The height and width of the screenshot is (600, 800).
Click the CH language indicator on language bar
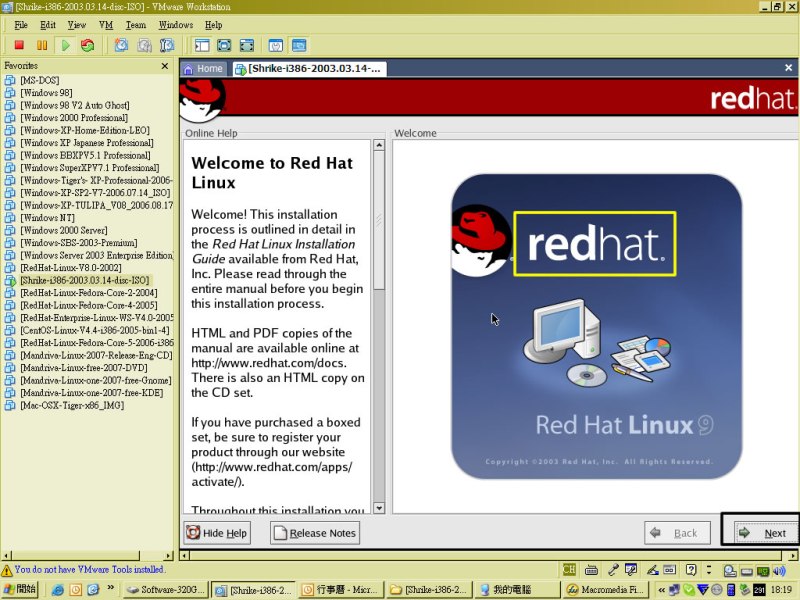[x=569, y=569]
